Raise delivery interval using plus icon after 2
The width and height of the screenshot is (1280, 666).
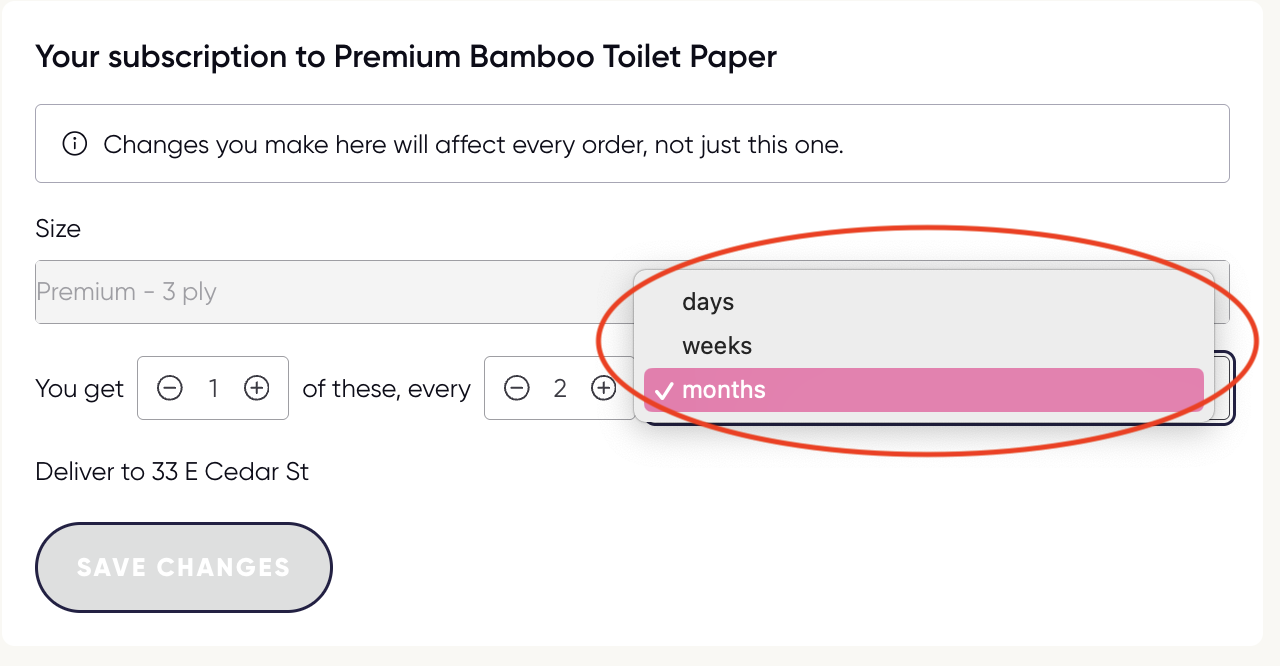(603, 388)
